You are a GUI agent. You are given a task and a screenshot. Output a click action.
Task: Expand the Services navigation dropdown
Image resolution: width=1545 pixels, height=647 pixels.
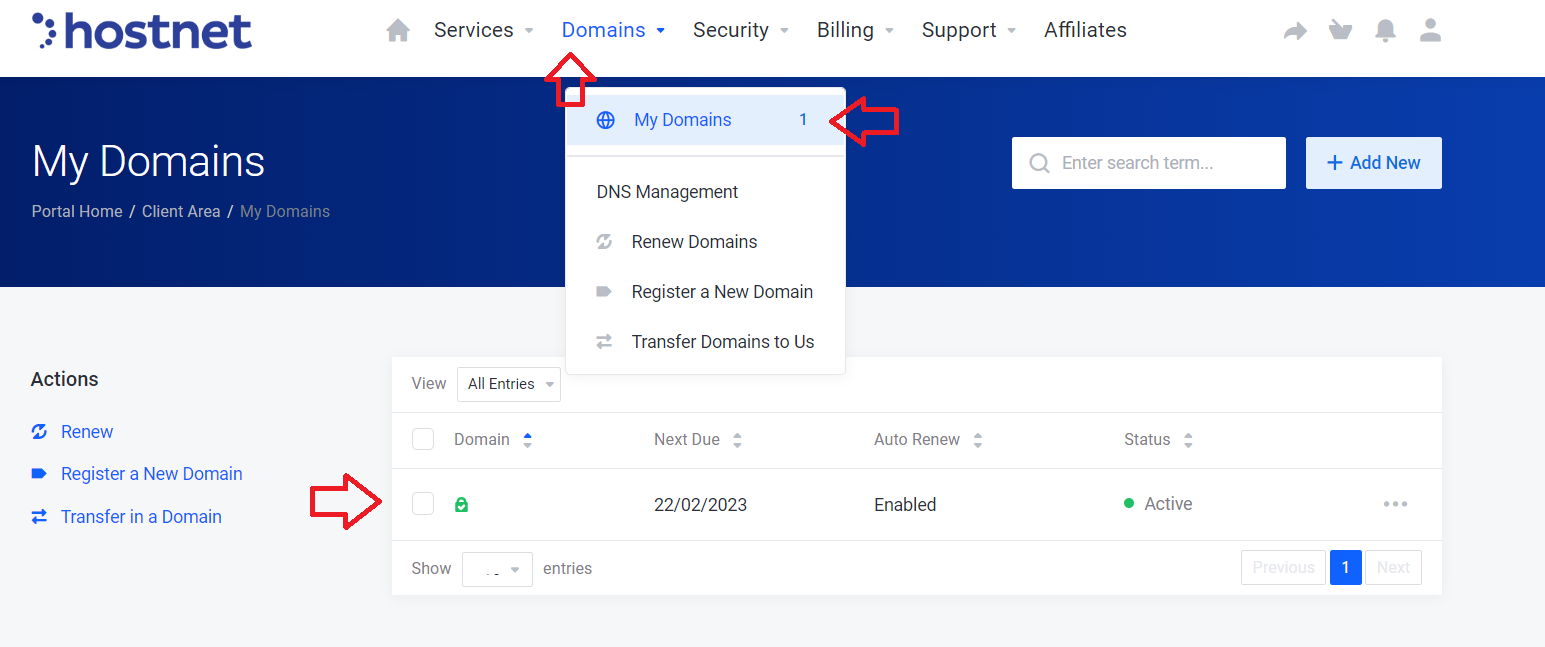coord(483,31)
